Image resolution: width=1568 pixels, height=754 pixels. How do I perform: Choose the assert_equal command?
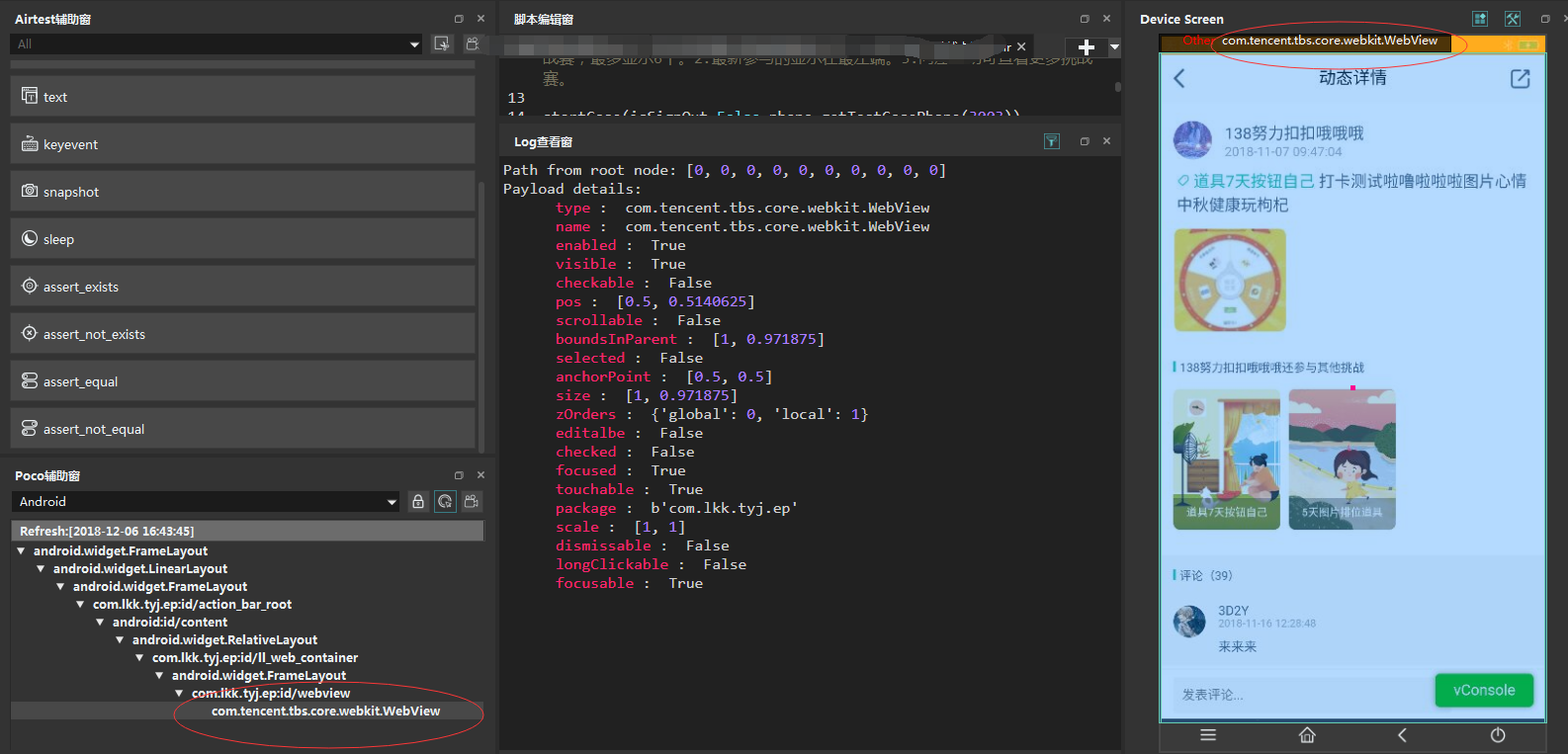tap(242, 381)
